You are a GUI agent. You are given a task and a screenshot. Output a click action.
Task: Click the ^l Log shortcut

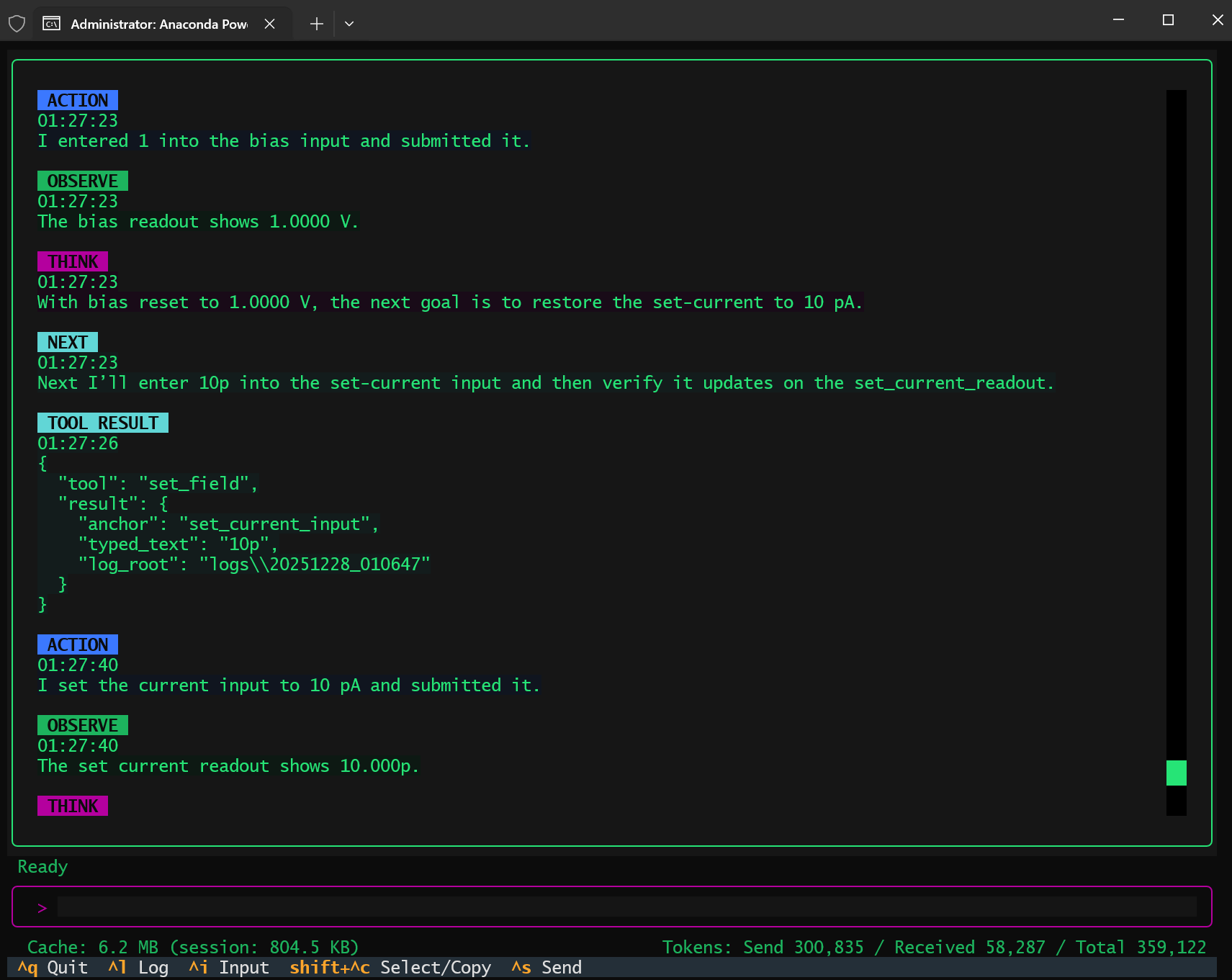click(x=138, y=968)
